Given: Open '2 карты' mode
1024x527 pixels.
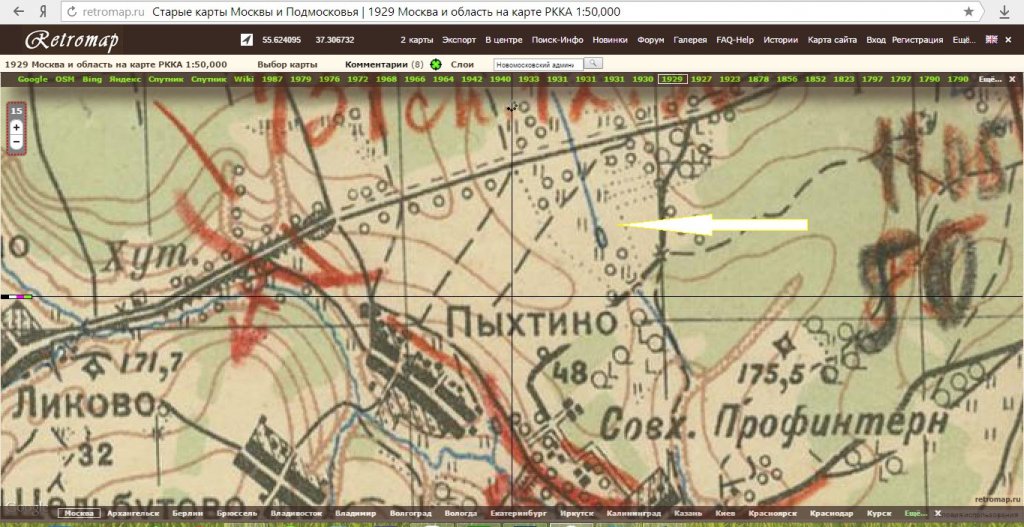Looking at the screenshot, I should point(417,40).
